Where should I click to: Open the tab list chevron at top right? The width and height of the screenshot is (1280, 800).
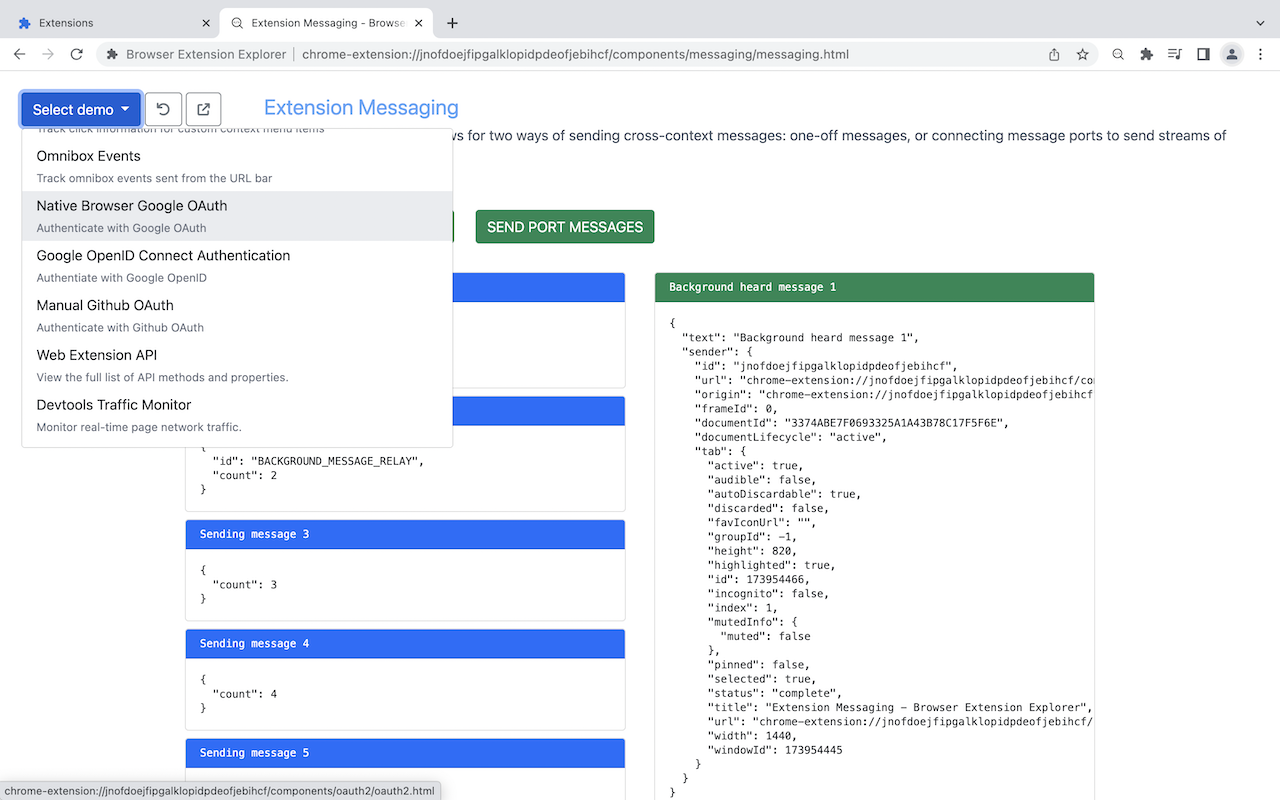pyautogui.click(x=1259, y=22)
